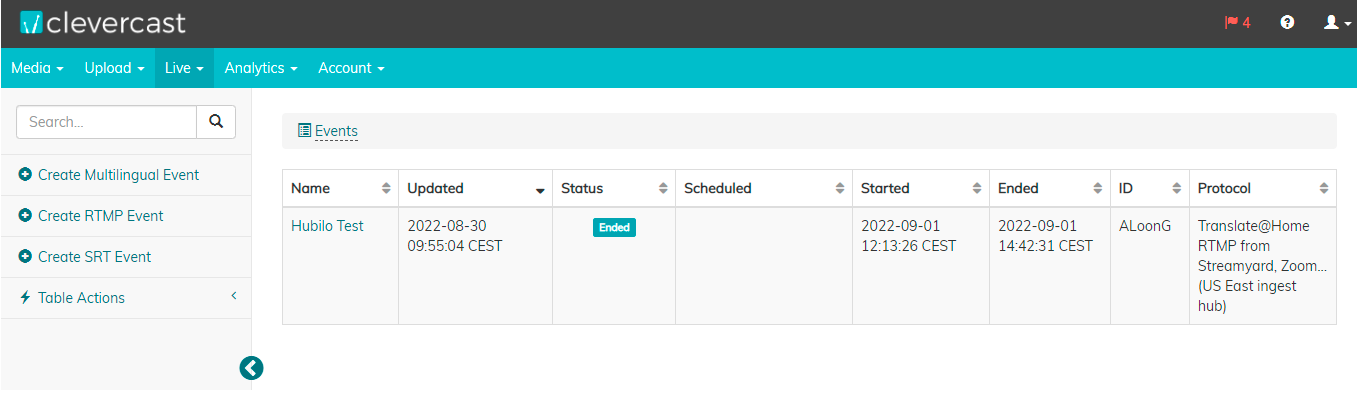This screenshot has width=1357, height=396.
Task: Click the magnifier search button
Action: (216, 122)
